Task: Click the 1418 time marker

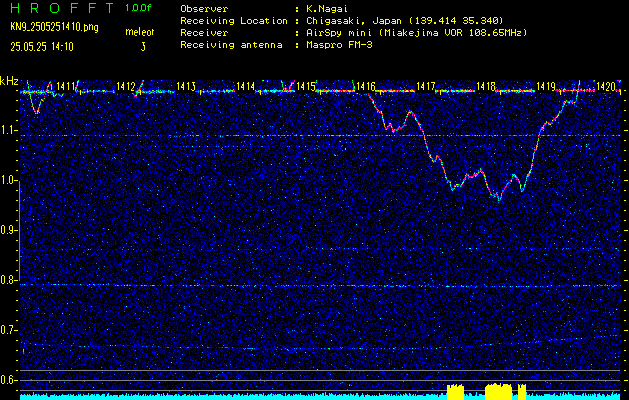Action: [485, 86]
